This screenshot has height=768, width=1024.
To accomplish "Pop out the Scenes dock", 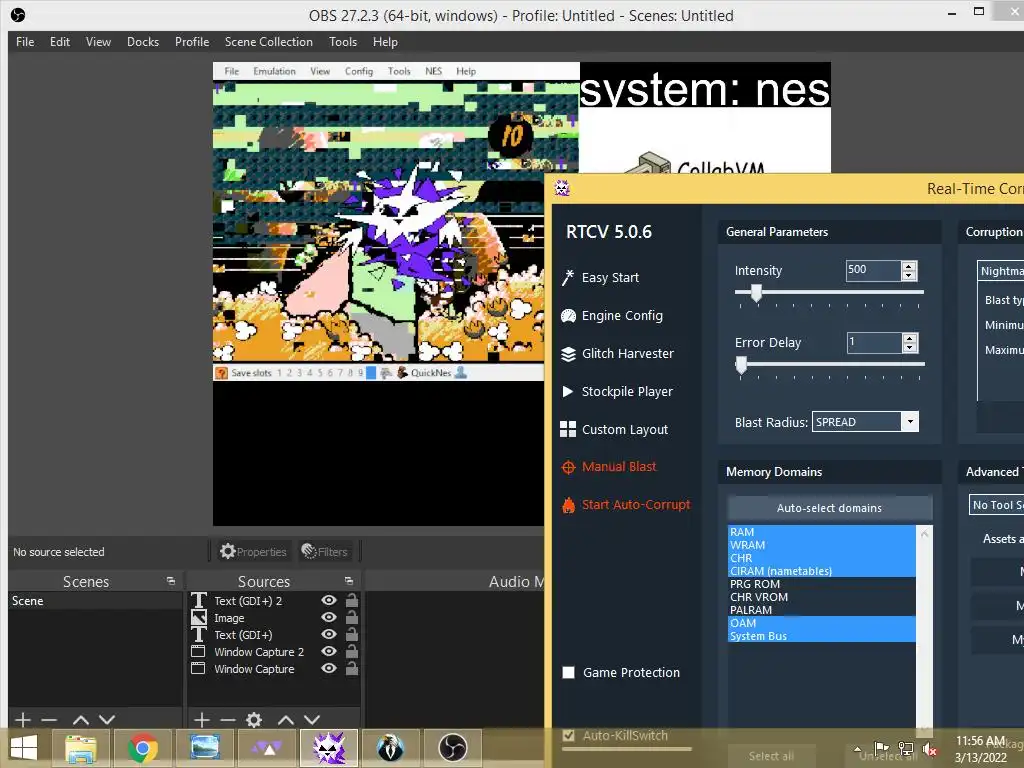I will (x=170, y=581).
